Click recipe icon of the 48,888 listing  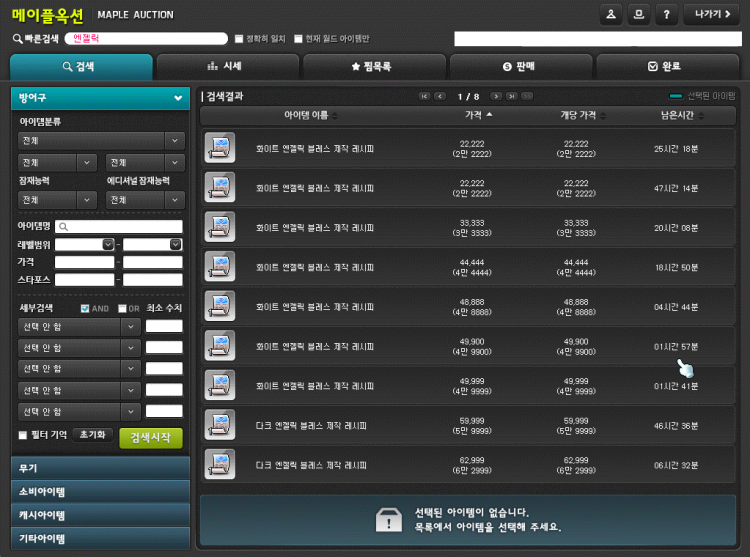(x=220, y=306)
